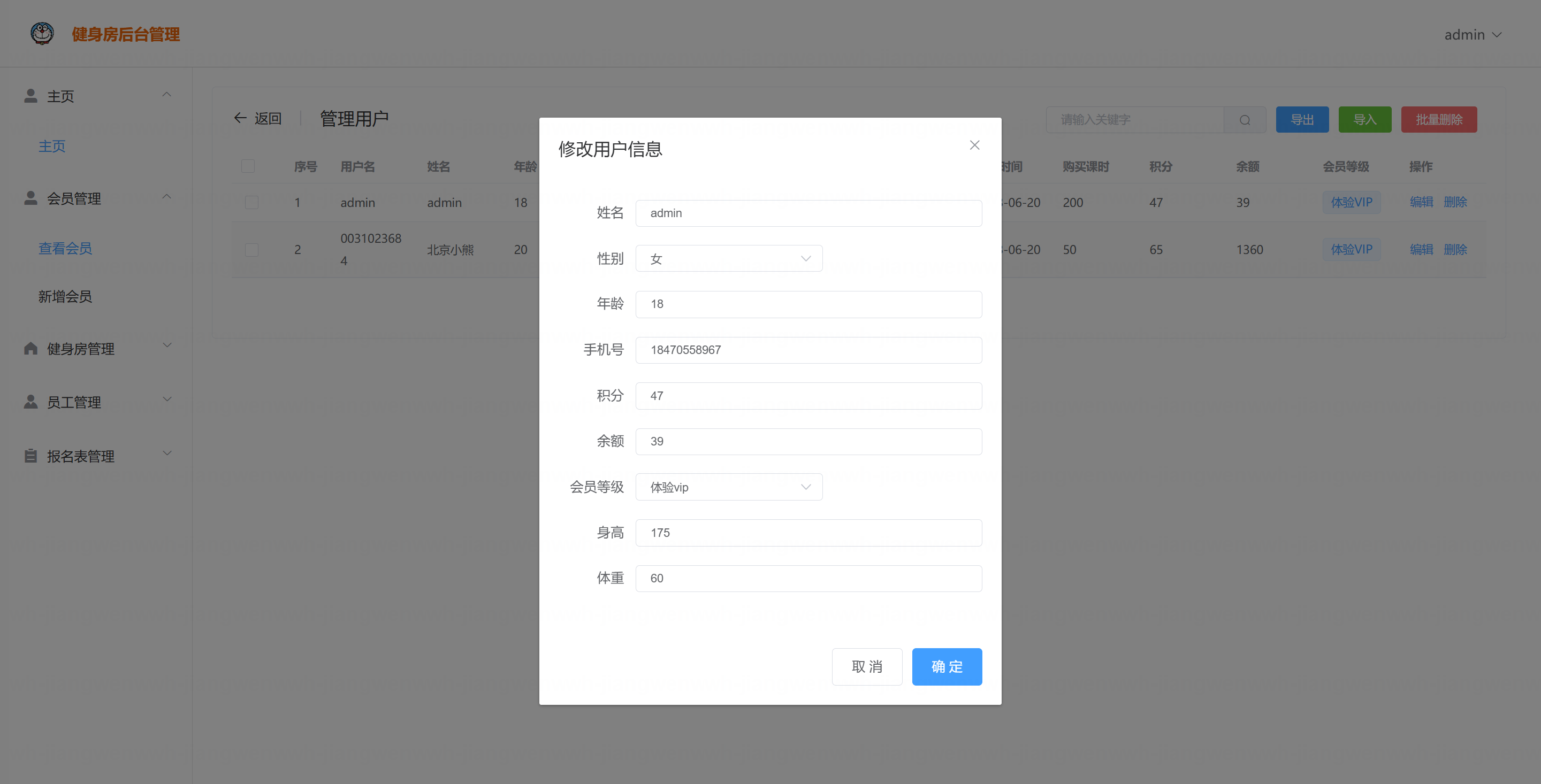1541x784 pixels.
Task: Click the search magnifier icon
Action: (1244, 120)
